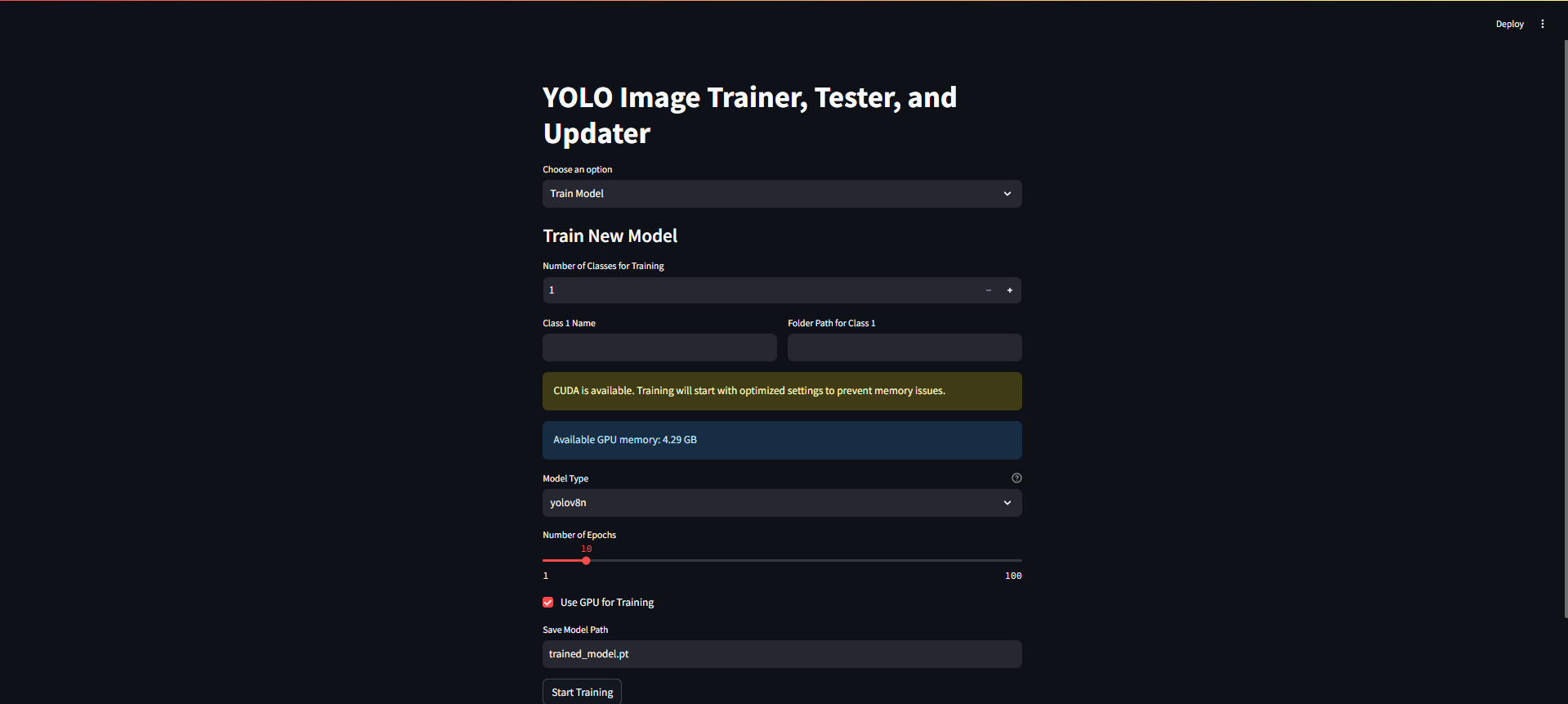The image size is (1568, 704).
Task: Click the Class 1 Name text field
Action: 659,348
